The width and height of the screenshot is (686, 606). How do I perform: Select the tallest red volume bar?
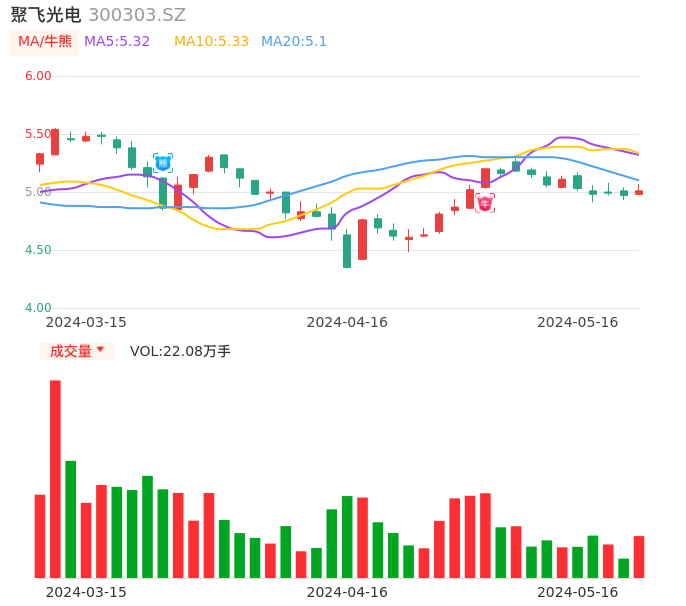tap(55, 479)
